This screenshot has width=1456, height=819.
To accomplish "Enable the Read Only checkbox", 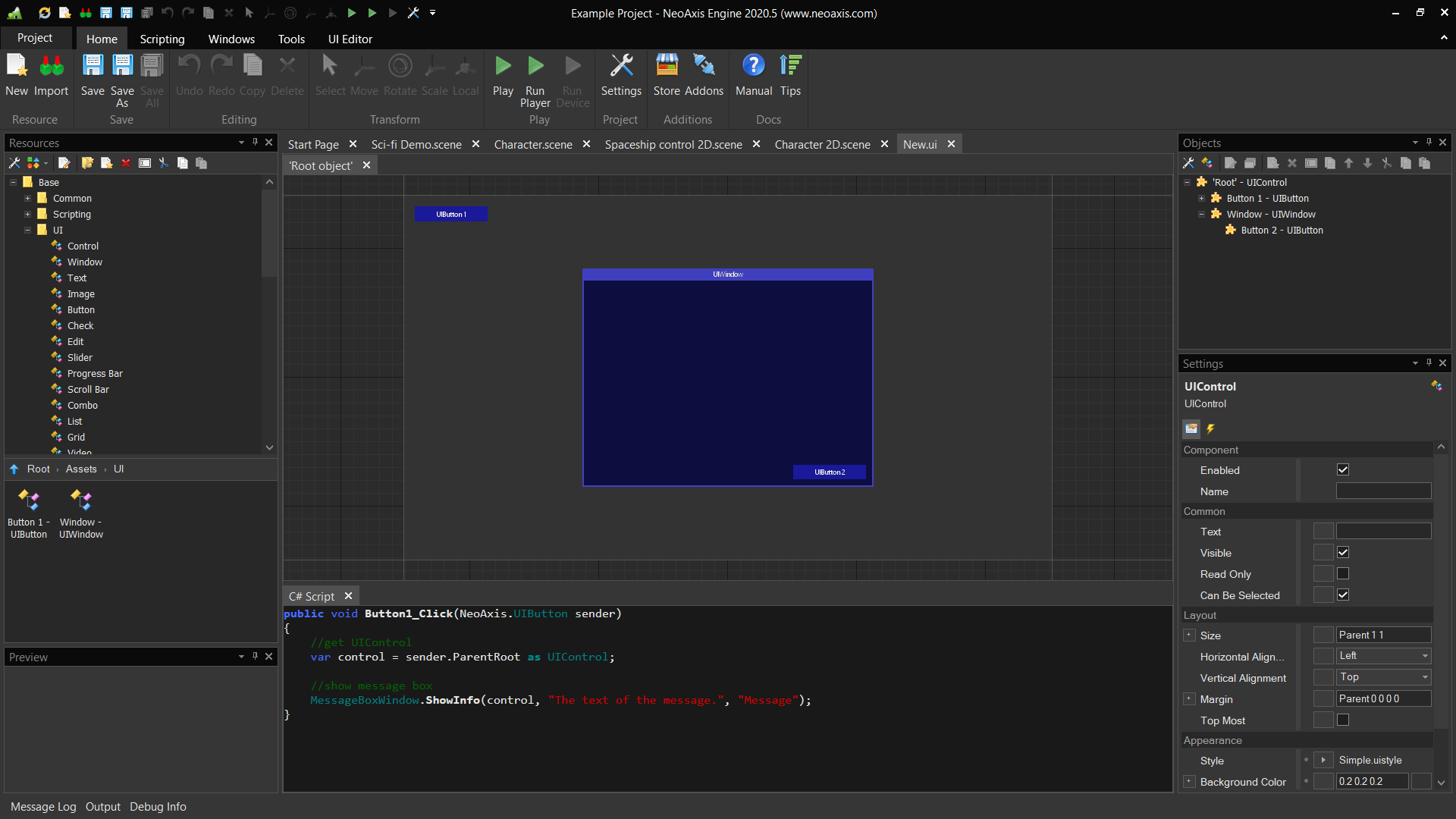I will (x=1343, y=574).
